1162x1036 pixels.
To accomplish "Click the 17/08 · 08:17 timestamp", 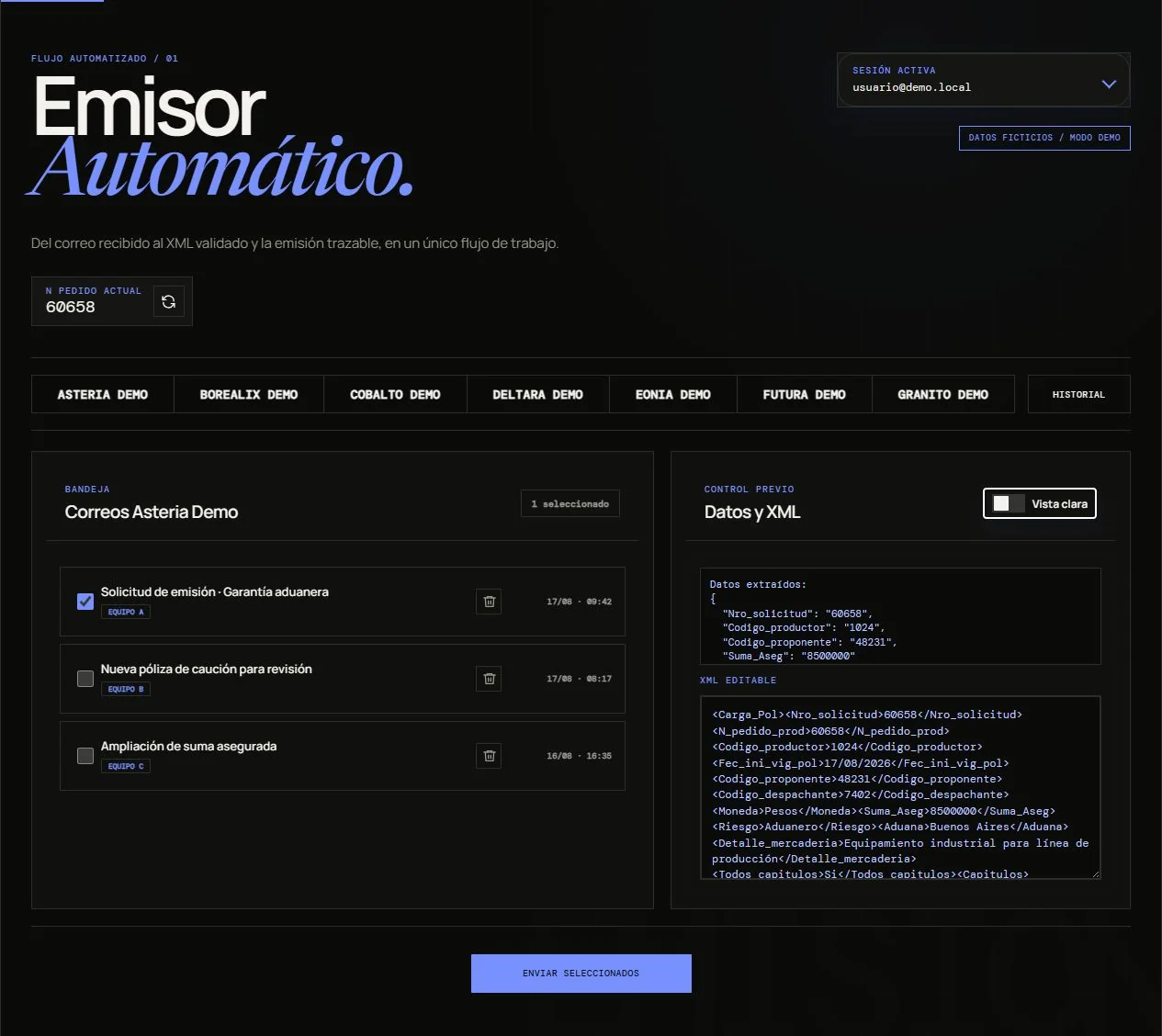I will [x=579, y=679].
